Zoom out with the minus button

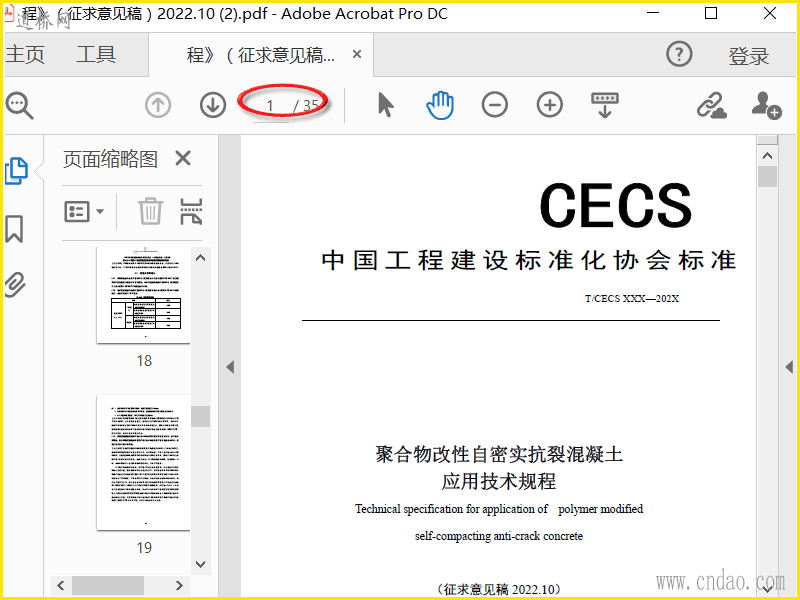[x=494, y=105]
